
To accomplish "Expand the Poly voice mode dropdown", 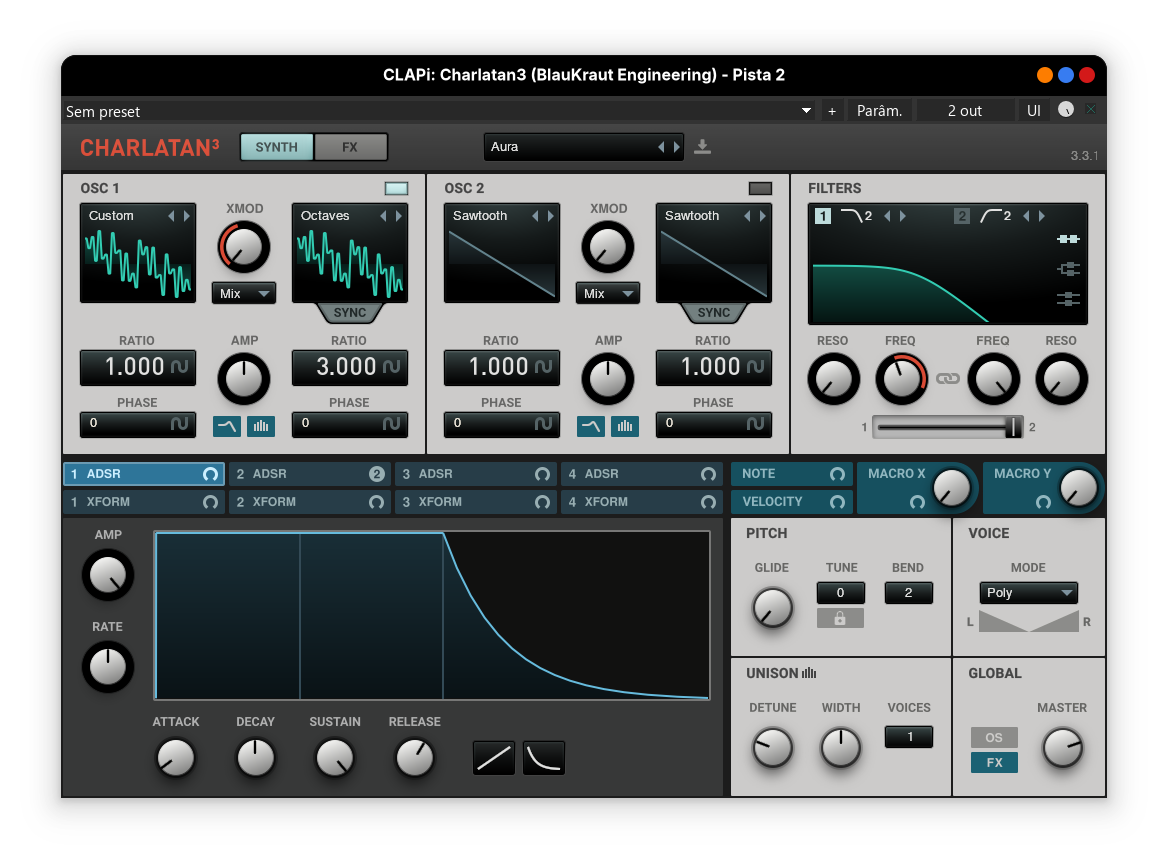I will pyautogui.click(x=1028, y=593).
